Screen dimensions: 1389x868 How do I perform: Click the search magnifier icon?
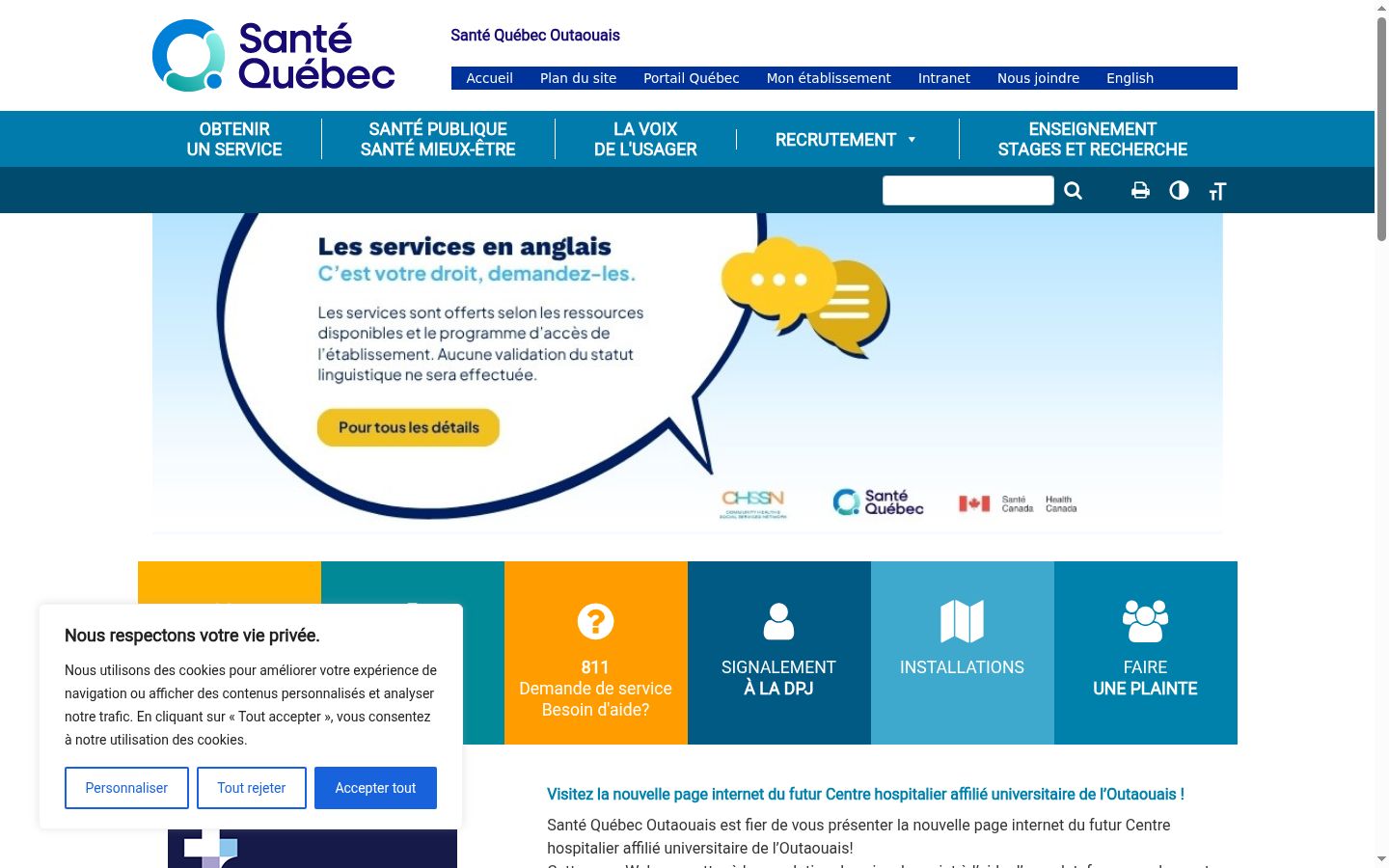1073,191
